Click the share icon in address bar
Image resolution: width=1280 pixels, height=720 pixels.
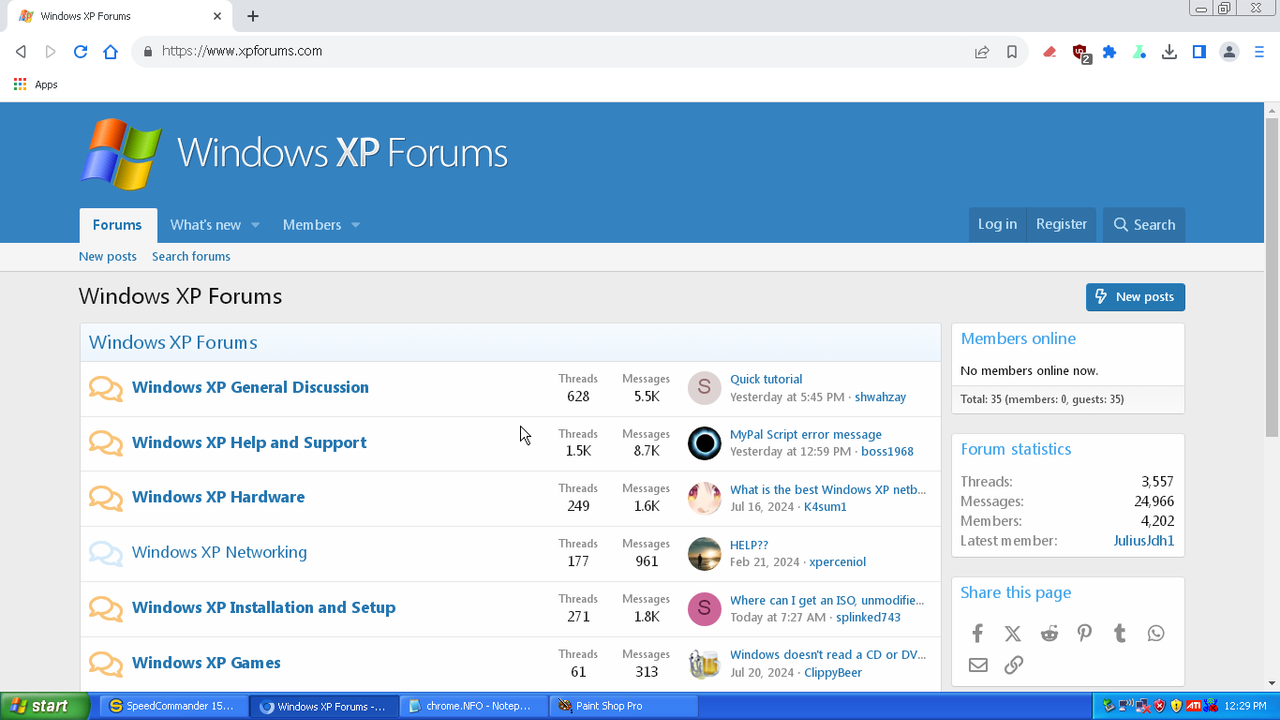coord(982,52)
